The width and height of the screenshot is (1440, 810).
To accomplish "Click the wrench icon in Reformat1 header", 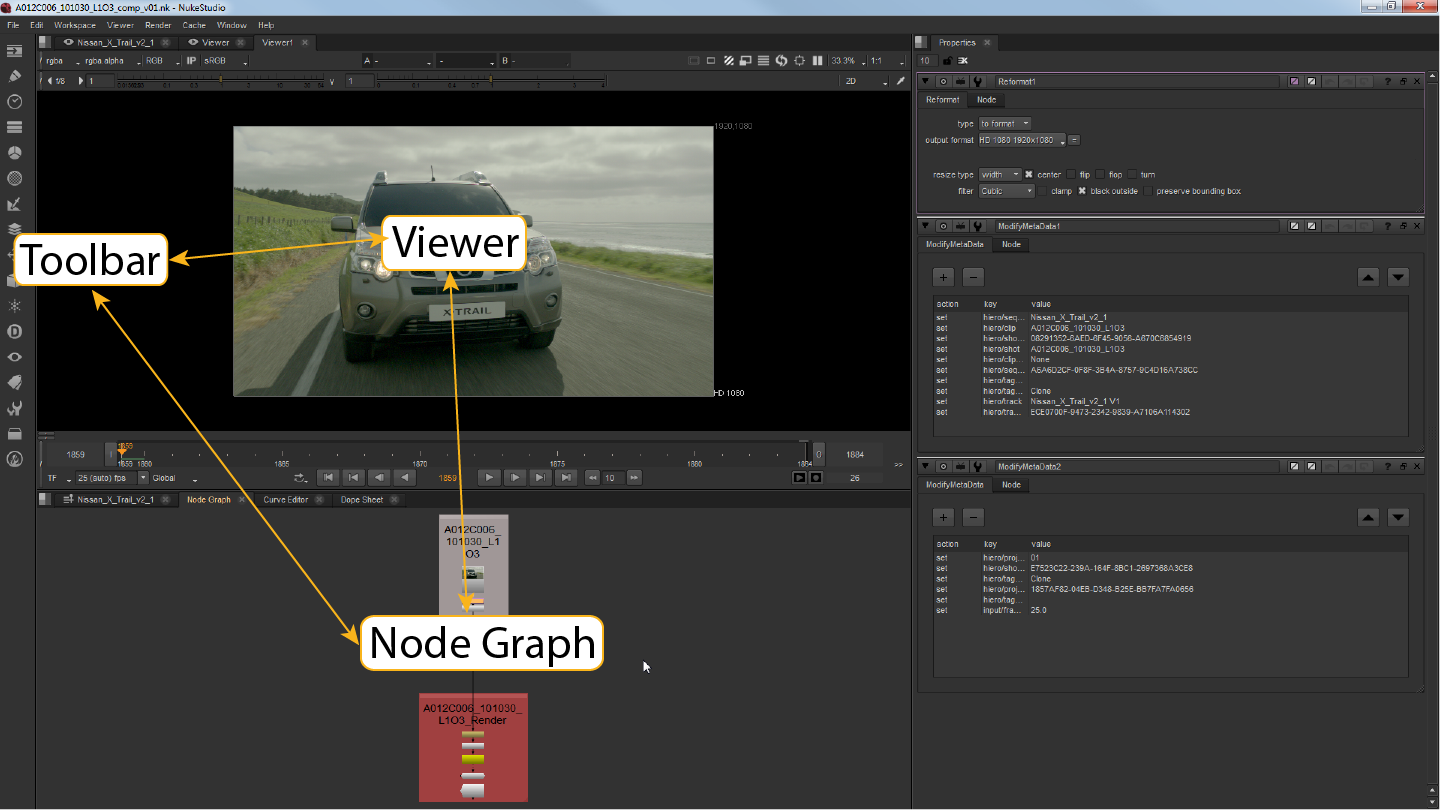I will [977, 81].
